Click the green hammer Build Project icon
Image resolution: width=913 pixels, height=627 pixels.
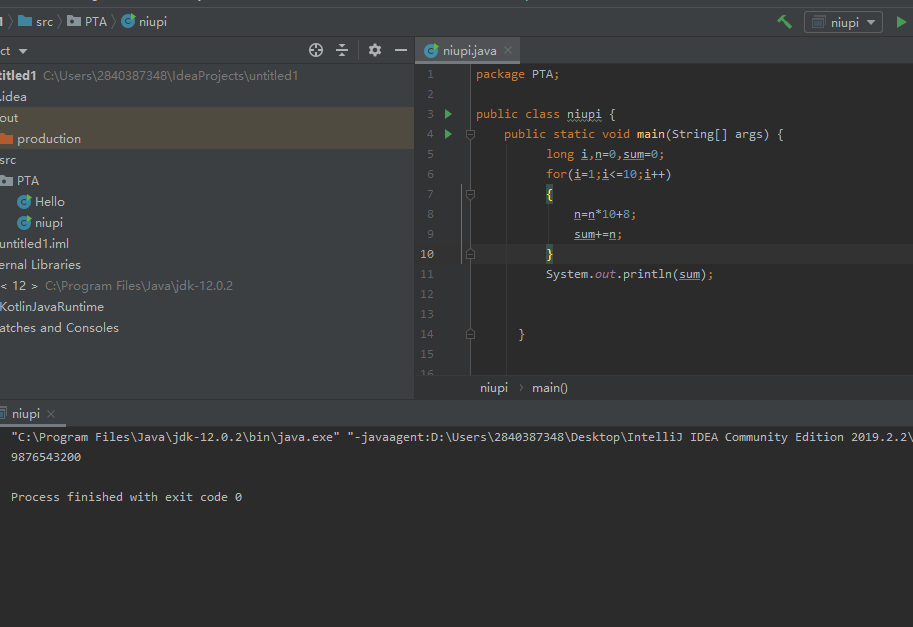click(784, 22)
